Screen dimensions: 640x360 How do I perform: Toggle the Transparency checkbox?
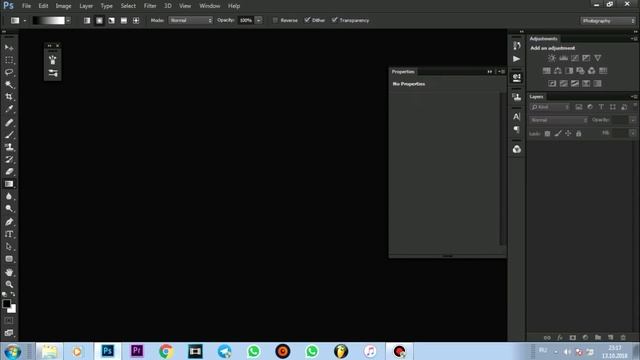[x=335, y=20]
